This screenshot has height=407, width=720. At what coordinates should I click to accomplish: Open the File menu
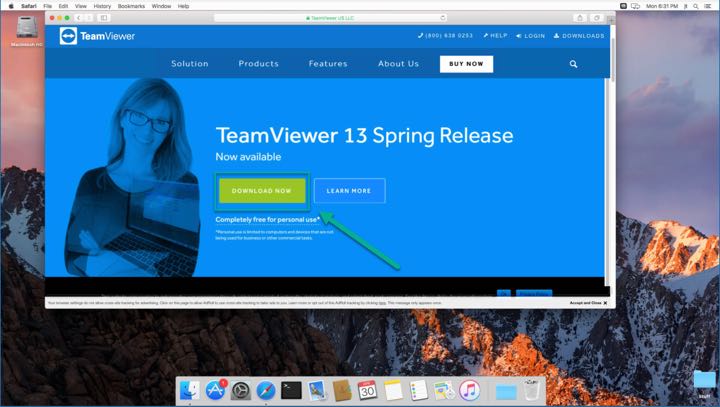tap(48, 6)
